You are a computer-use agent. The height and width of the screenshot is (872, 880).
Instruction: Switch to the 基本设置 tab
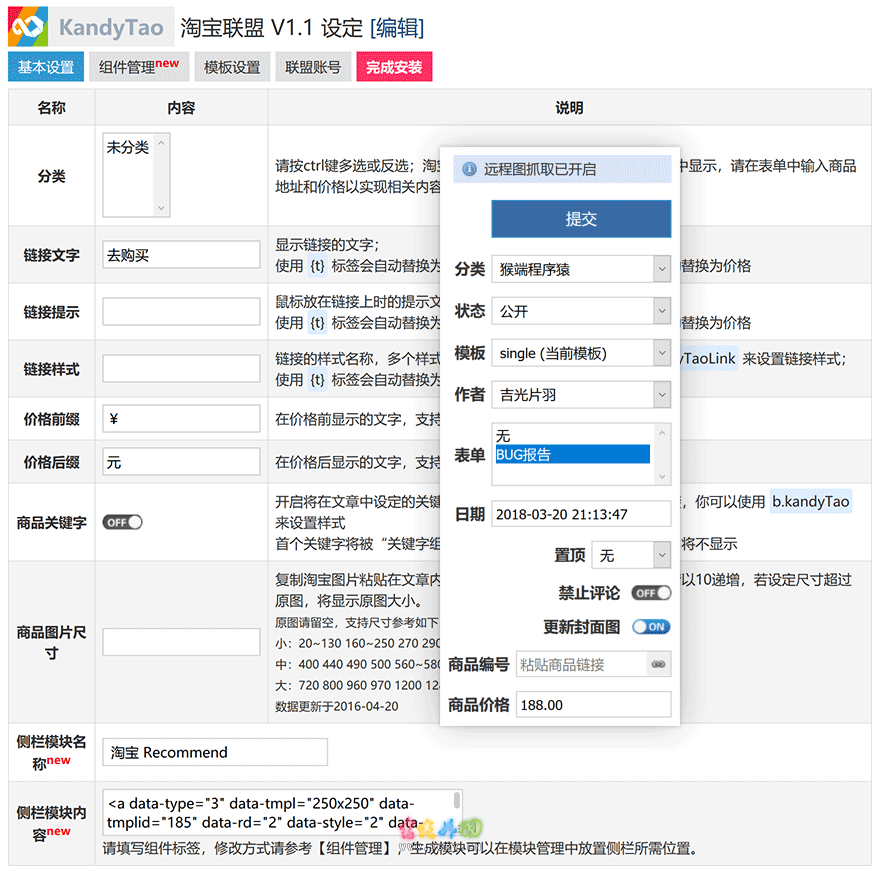[46, 67]
